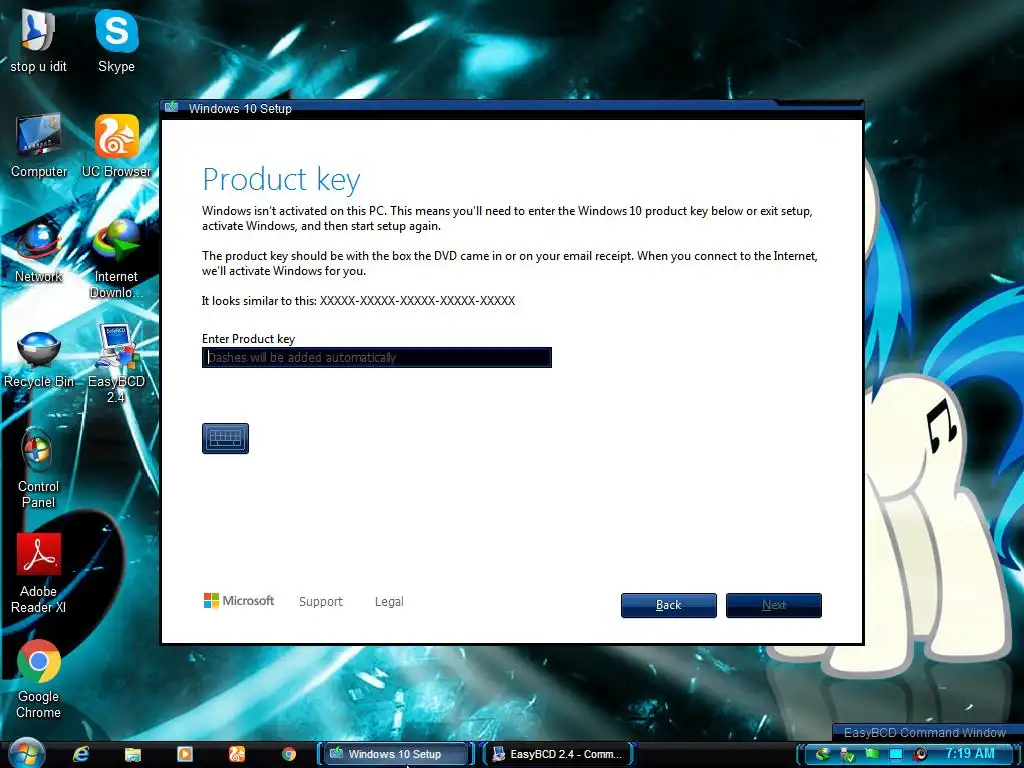Open the Windows Start orb
The image size is (1024, 768).
[27, 754]
